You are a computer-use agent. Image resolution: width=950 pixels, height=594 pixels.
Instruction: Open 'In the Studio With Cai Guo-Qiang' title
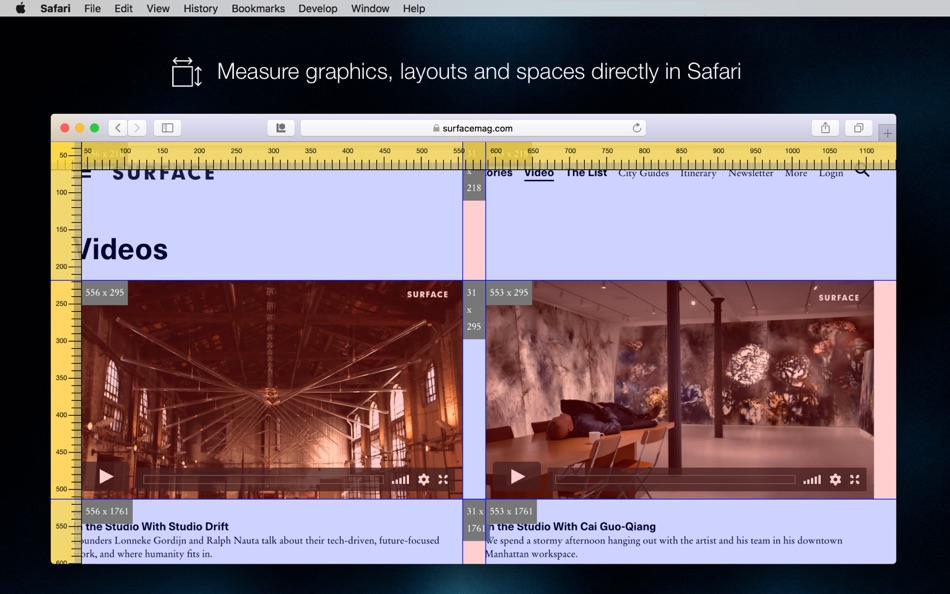coord(571,526)
